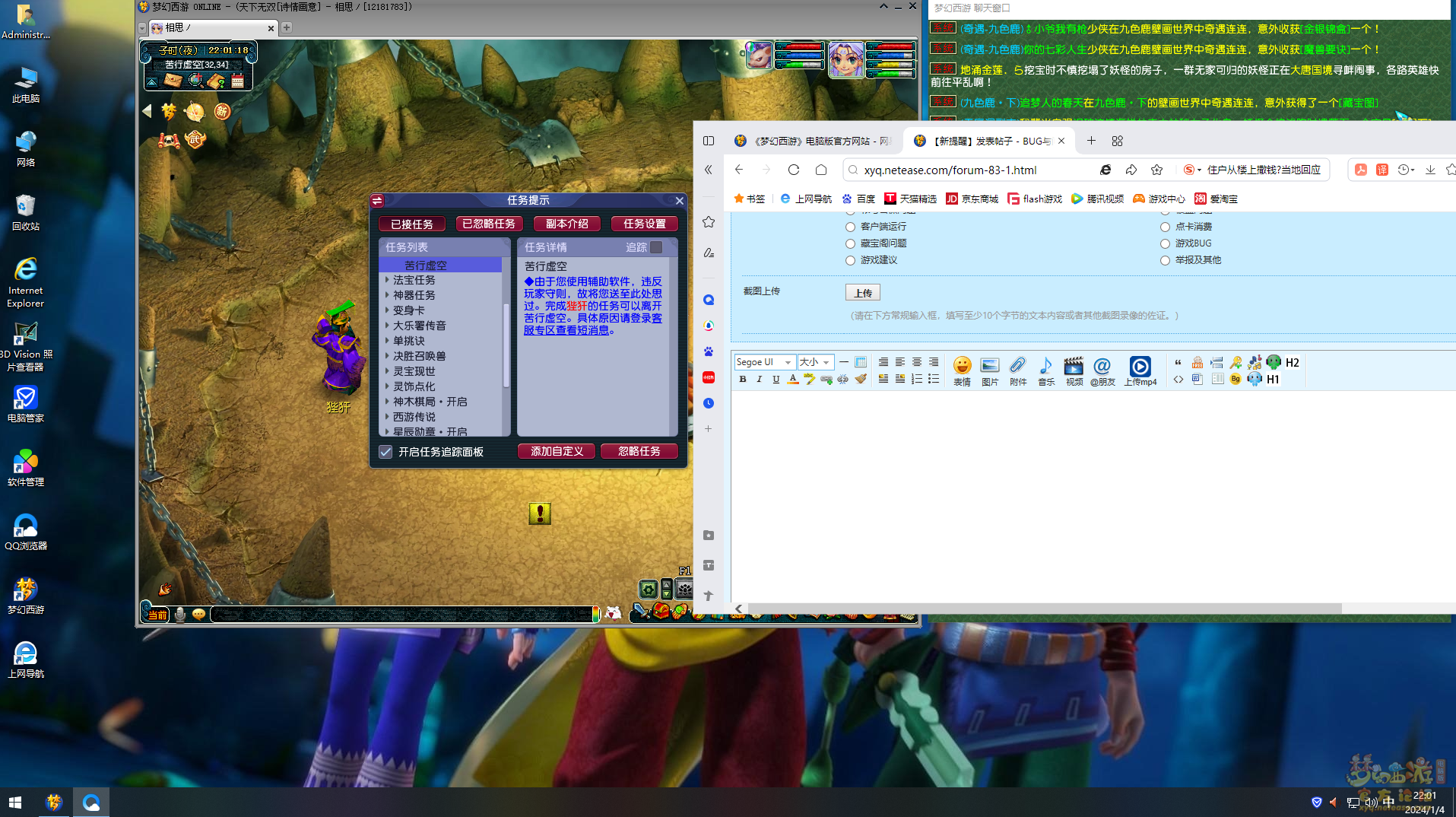Bookmark this page with star icon
Image resolution: width=1456 pixels, height=817 pixels.
pos(1156,170)
